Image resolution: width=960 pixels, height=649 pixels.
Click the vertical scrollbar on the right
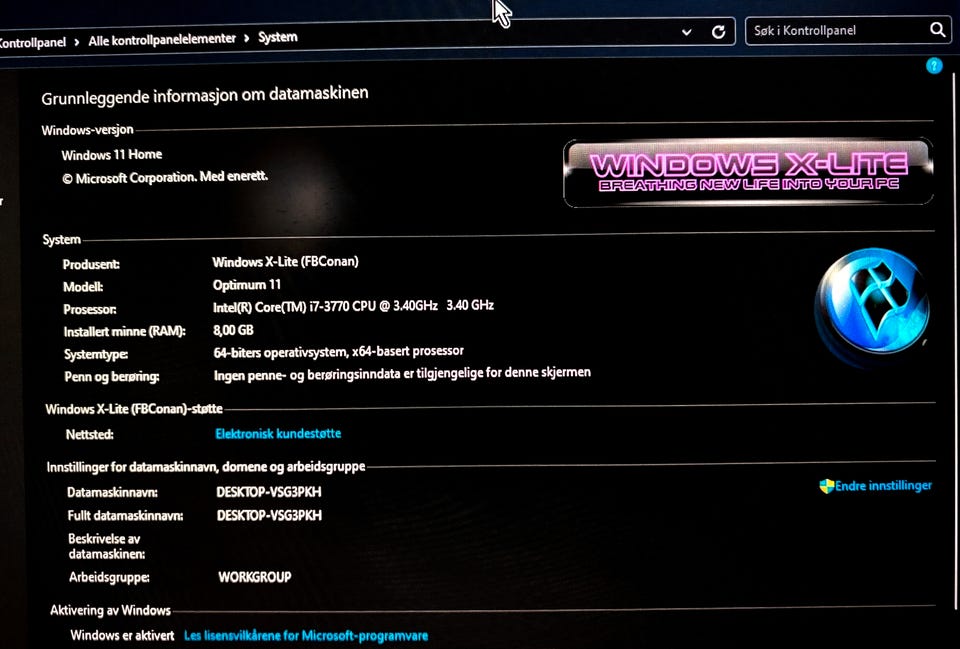click(954, 343)
